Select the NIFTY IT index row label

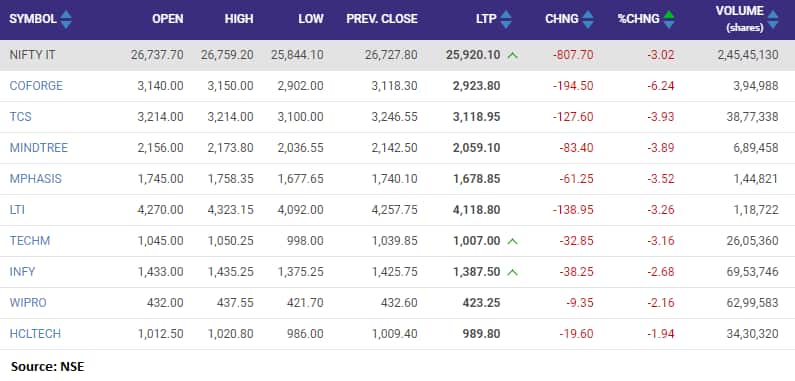click(32, 55)
